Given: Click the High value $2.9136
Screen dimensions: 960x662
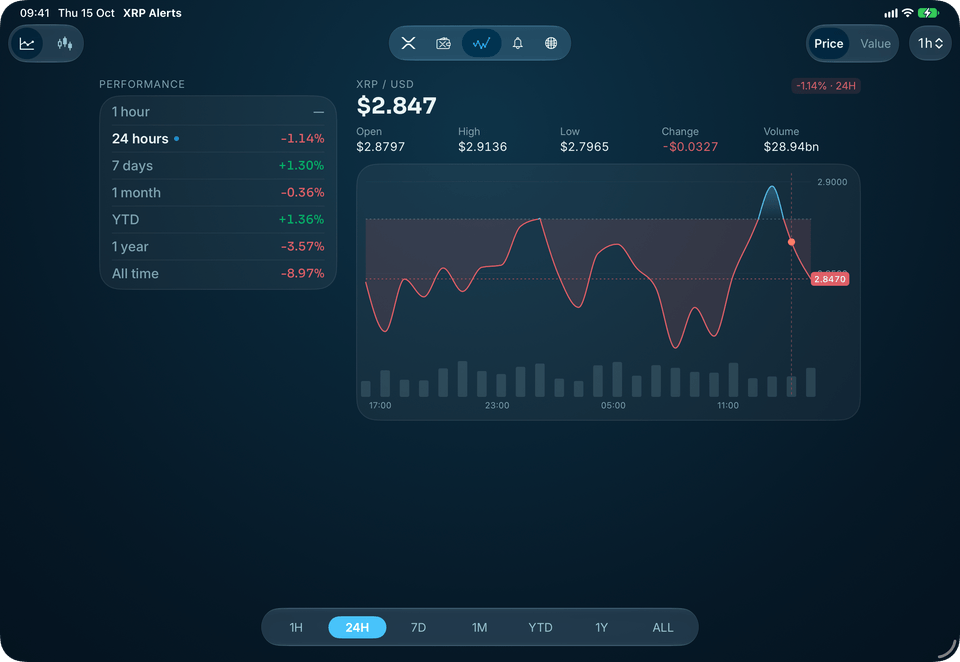Looking at the screenshot, I should tap(482, 146).
